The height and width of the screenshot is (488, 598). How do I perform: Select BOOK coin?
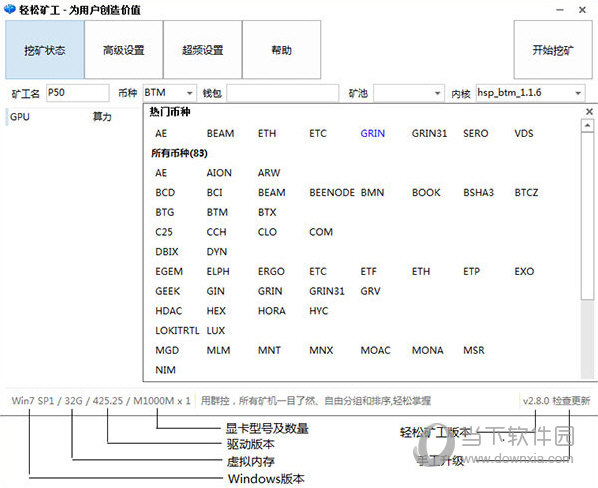426,193
